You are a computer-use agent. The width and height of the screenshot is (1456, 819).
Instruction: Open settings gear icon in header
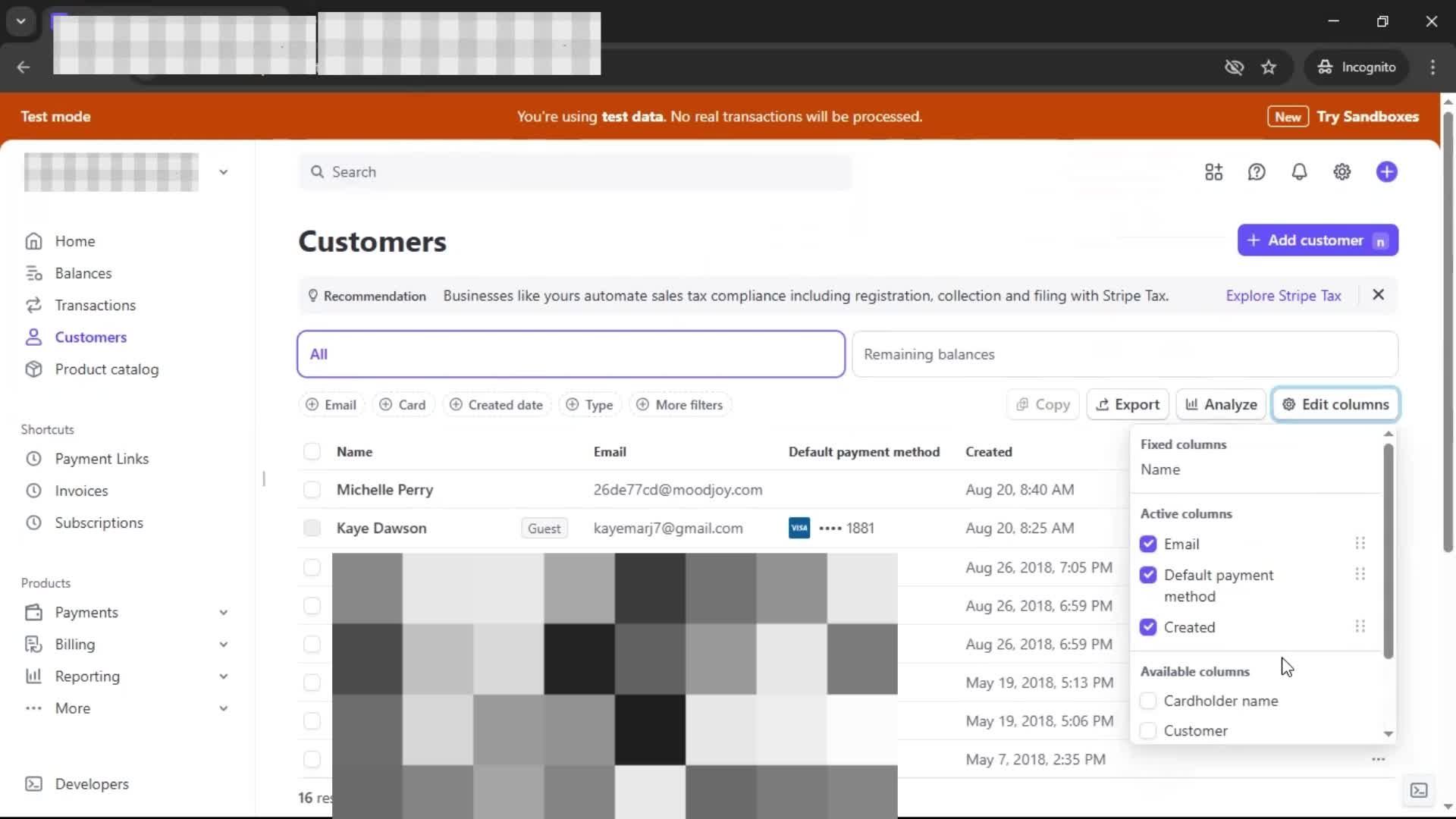(1341, 172)
